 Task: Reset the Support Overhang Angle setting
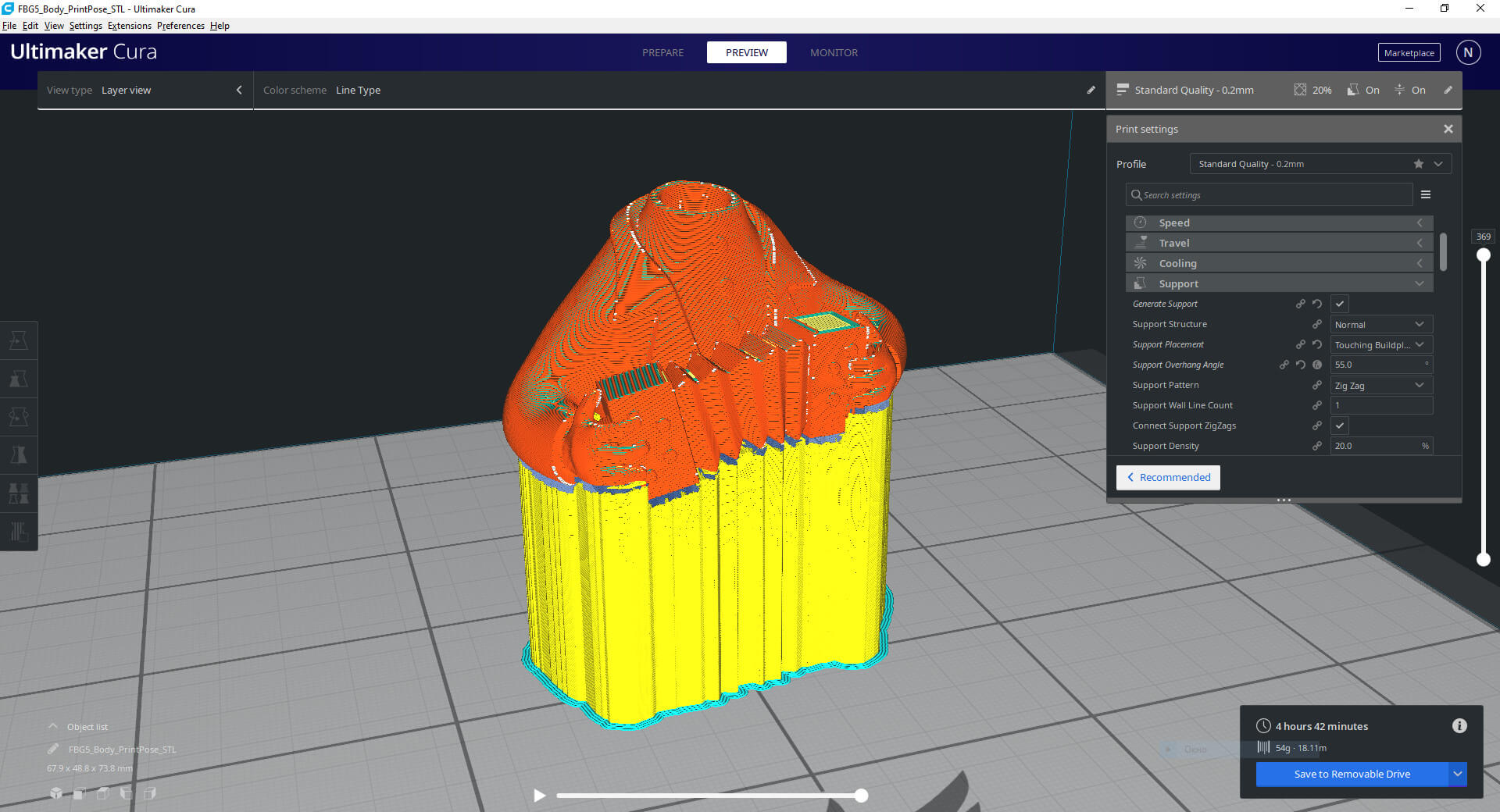[x=1301, y=365]
